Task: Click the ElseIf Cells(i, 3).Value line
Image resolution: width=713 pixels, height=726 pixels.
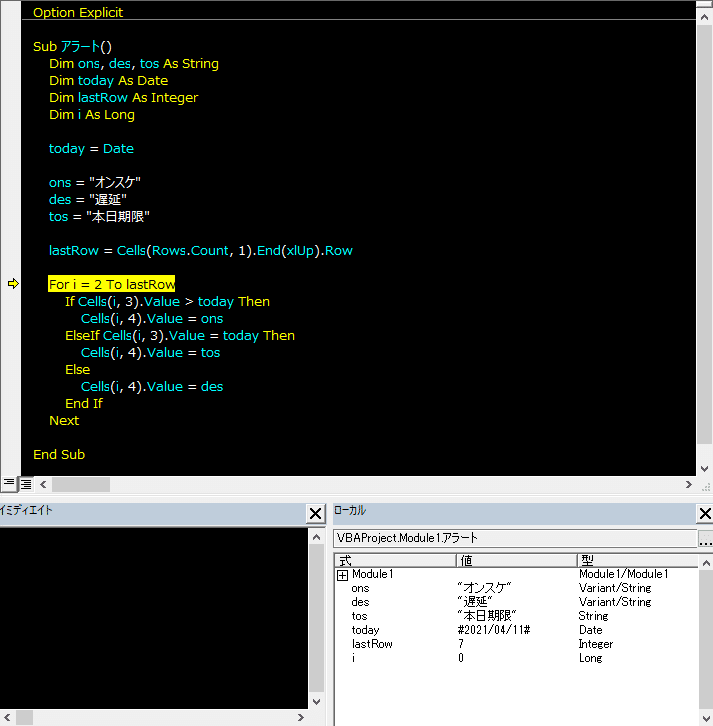Action: click(x=180, y=336)
